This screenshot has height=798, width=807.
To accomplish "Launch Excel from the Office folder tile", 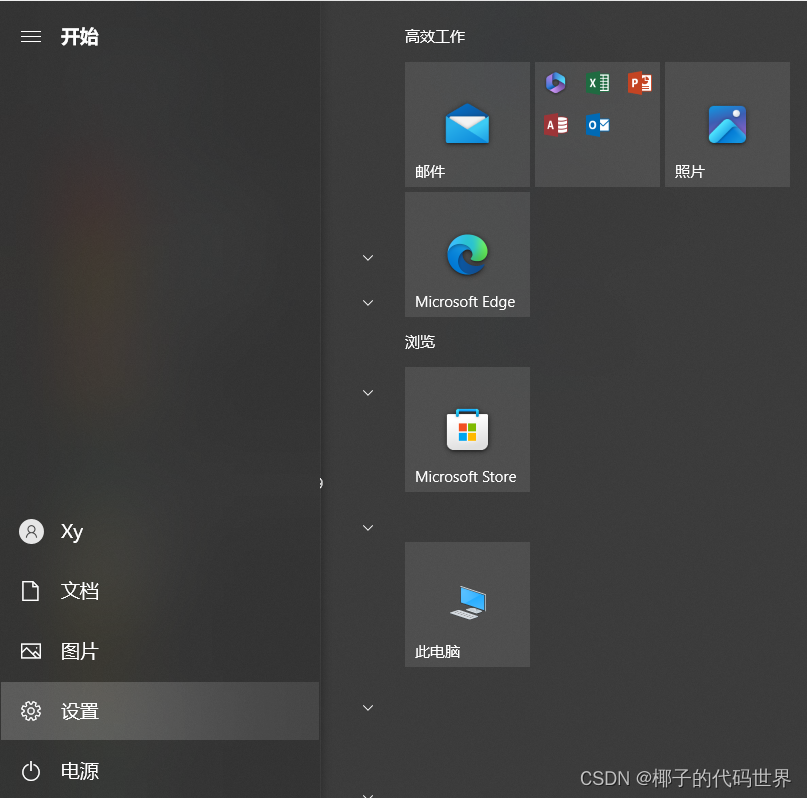I will tap(598, 83).
